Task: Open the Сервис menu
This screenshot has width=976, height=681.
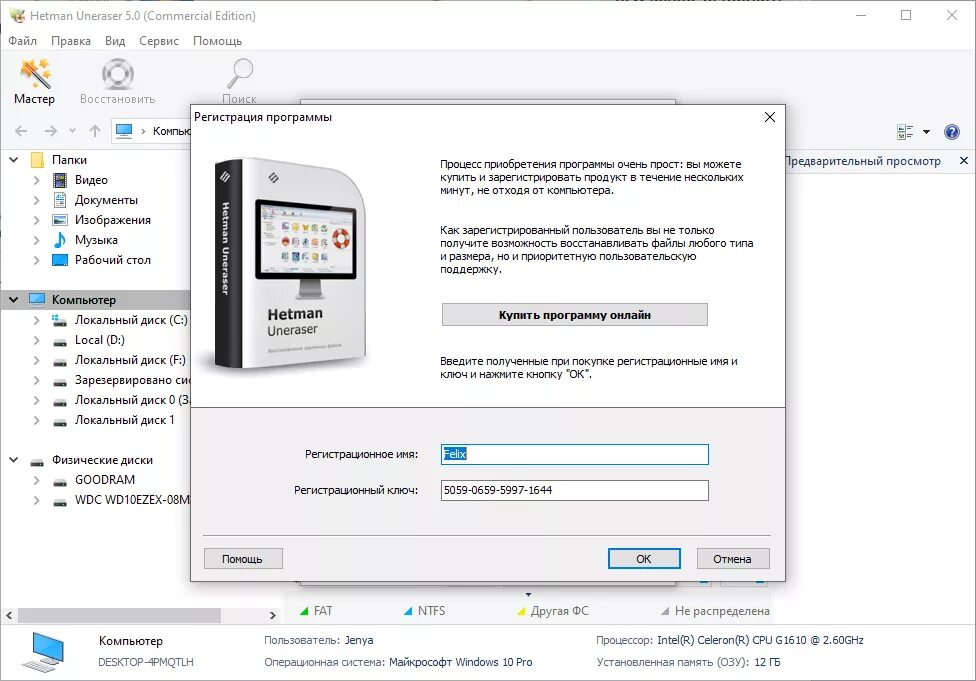Action: point(159,40)
